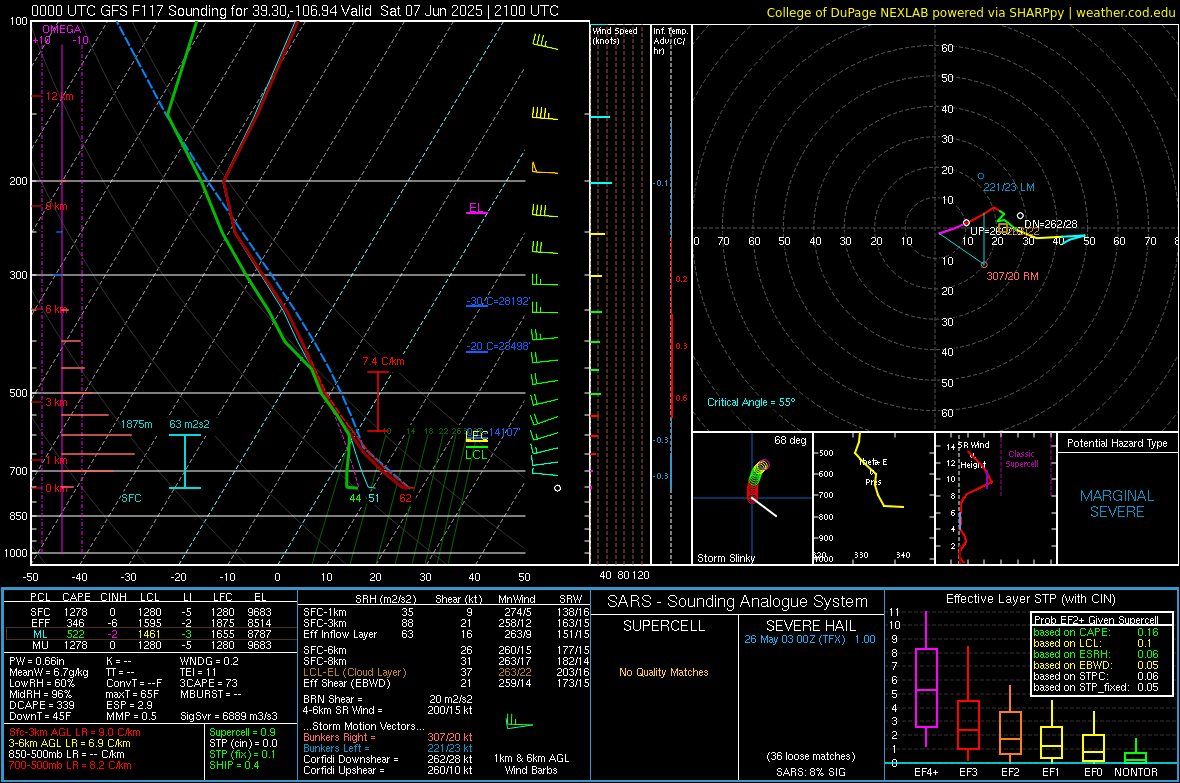Click the left-mover blue circle on hodograph
The width and height of the screenshot is (1180, 783).
[981, 176]
